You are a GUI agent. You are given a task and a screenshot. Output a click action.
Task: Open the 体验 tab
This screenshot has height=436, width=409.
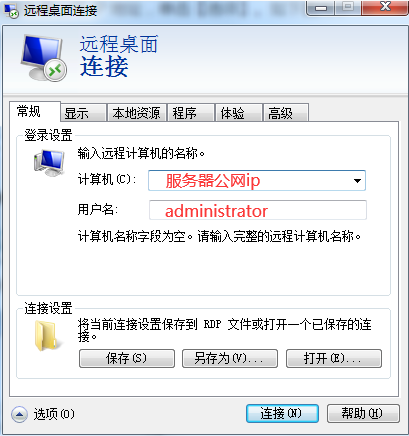pyautogui.click(x=238, y=113)
